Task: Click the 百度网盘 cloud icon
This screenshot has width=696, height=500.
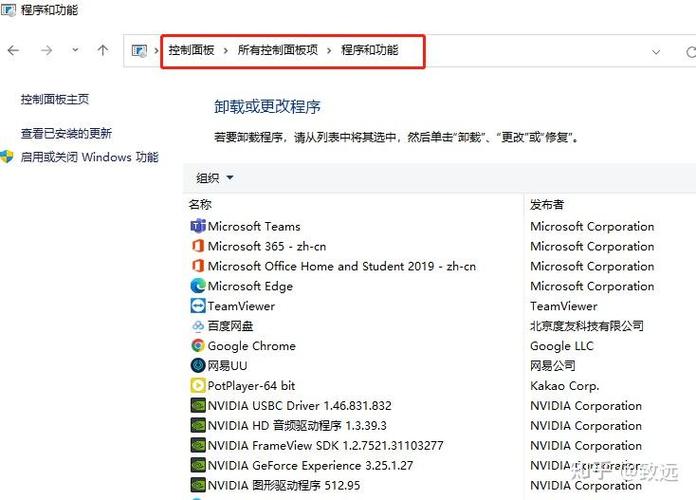Action: [198, 326]
